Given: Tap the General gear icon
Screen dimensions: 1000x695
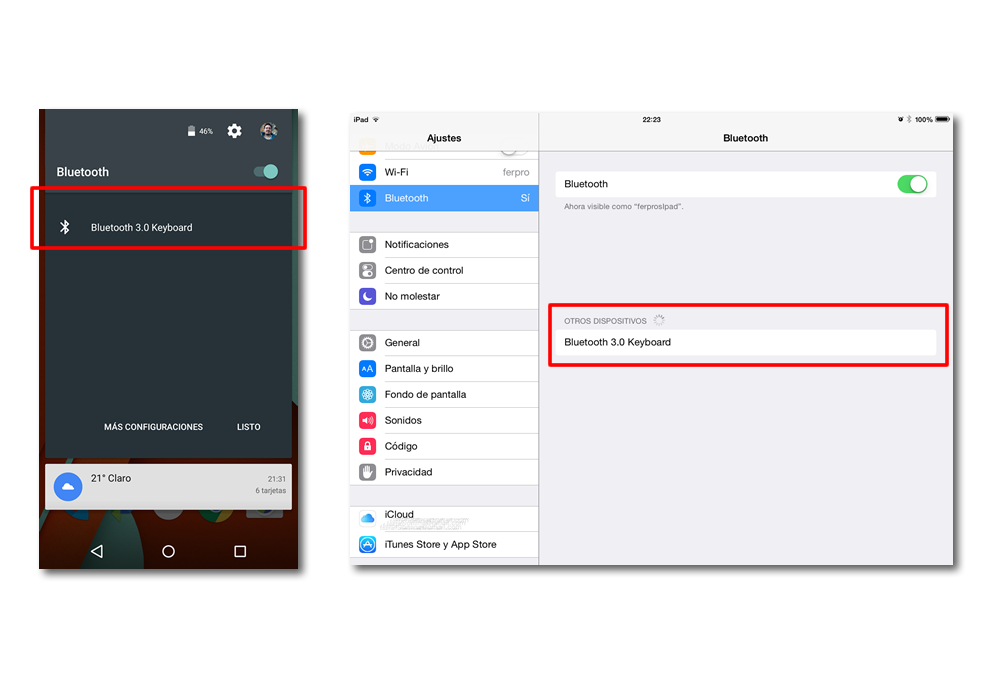Looking at the screenshot, I should coord(367,343).
